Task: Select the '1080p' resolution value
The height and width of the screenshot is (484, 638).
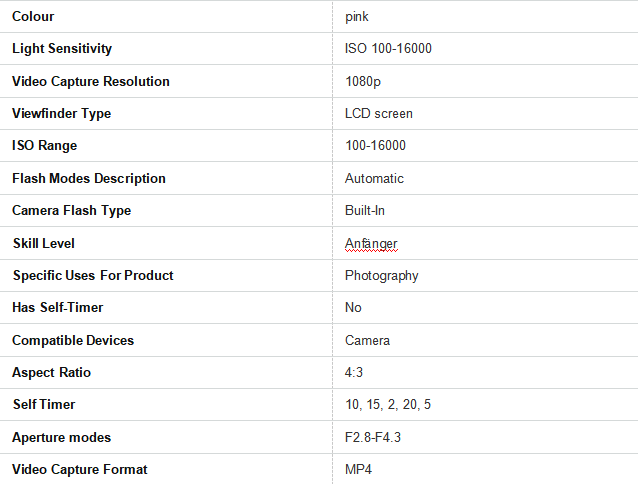Action: 363,81
